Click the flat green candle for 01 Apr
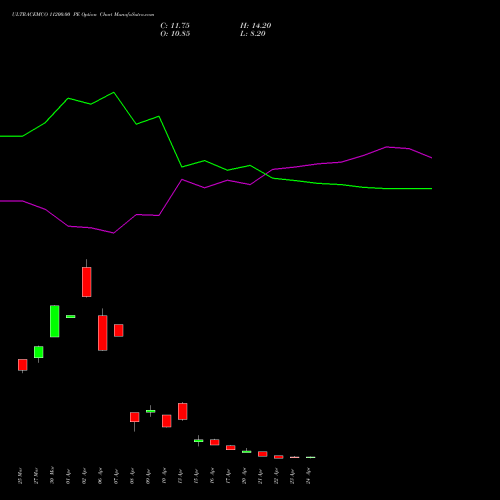The image size is (500, 500). (71, 316)
